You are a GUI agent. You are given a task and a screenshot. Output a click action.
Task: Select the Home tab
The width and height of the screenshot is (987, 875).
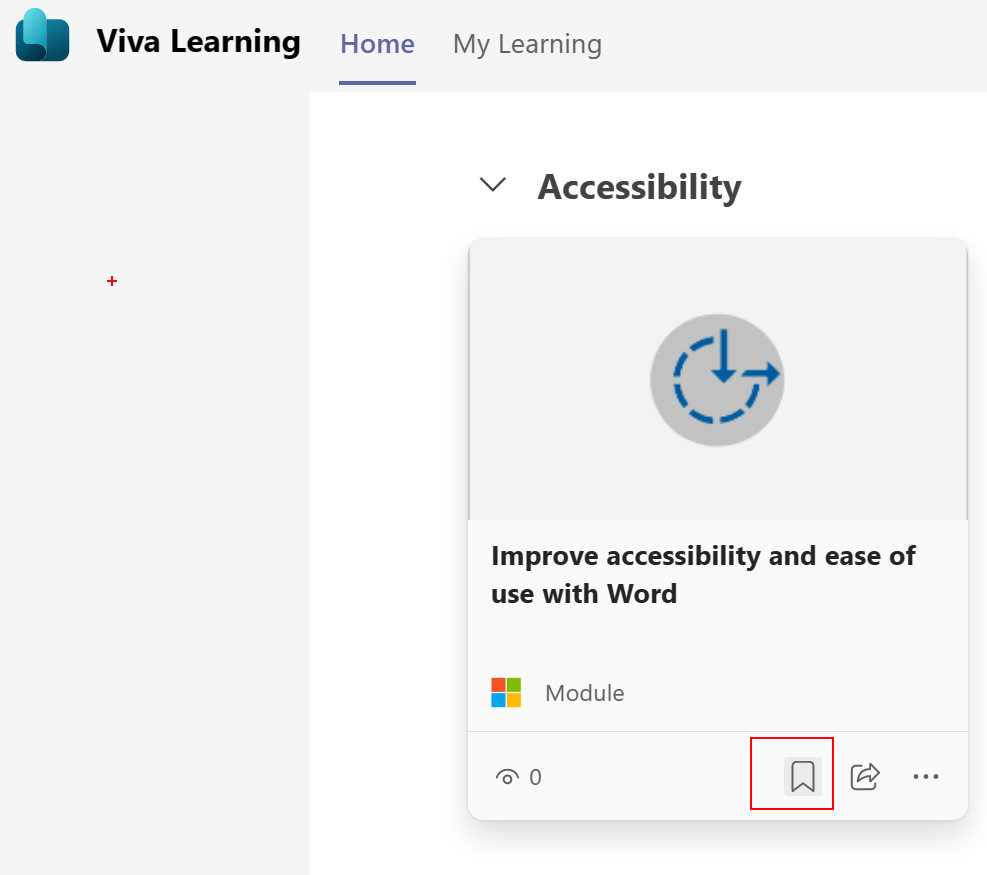click(377, 44)
